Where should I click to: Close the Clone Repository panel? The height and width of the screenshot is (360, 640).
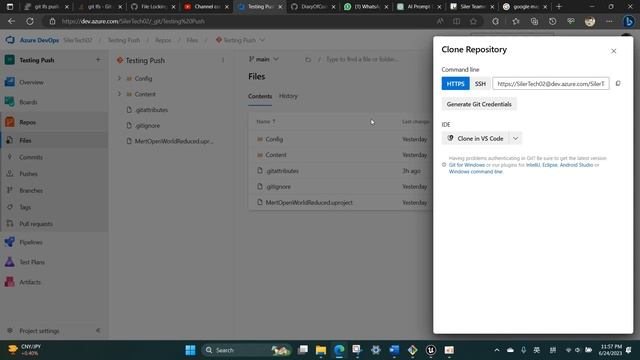coord(613,51)
